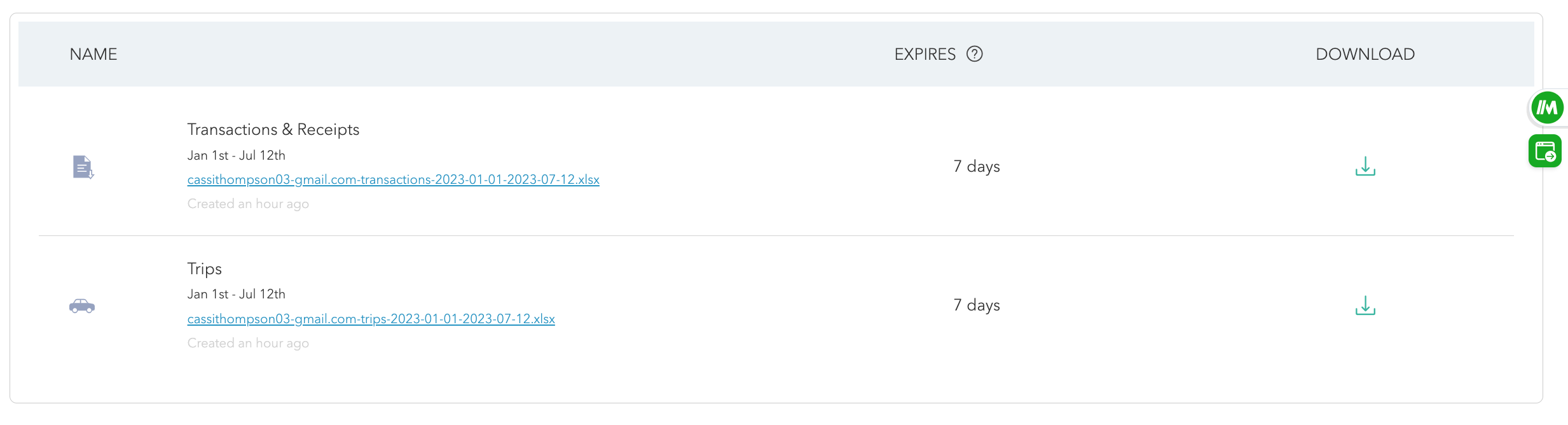Click the green browser window icon
This screenshot has height=425, width=1568.
tap(1544, 151)
